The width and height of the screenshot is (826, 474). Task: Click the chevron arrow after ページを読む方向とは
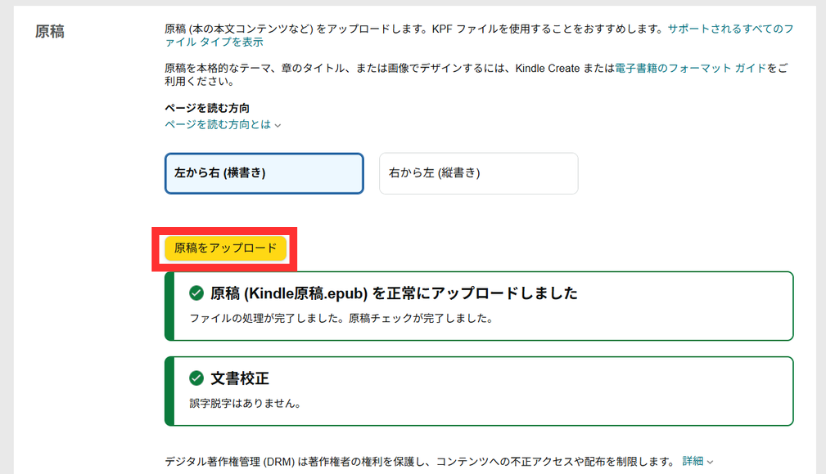coord(278,125)
